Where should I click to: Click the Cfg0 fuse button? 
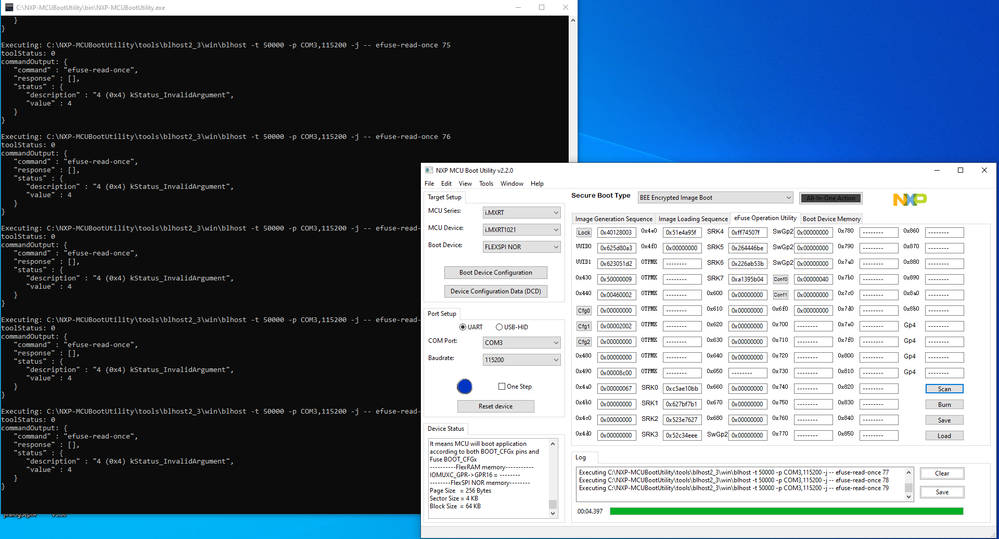click(x=584, y=310)
